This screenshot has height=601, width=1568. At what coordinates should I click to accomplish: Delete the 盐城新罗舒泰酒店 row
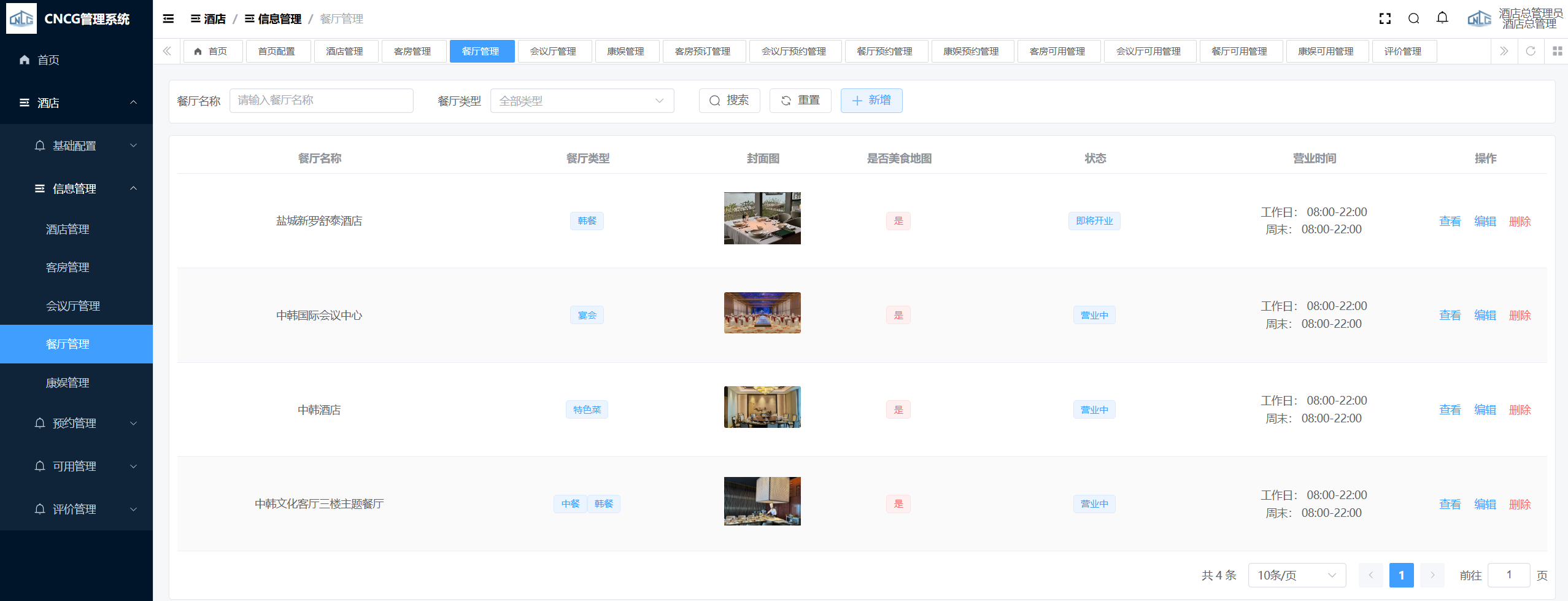pyautogui.click(x=1520, y=222)
